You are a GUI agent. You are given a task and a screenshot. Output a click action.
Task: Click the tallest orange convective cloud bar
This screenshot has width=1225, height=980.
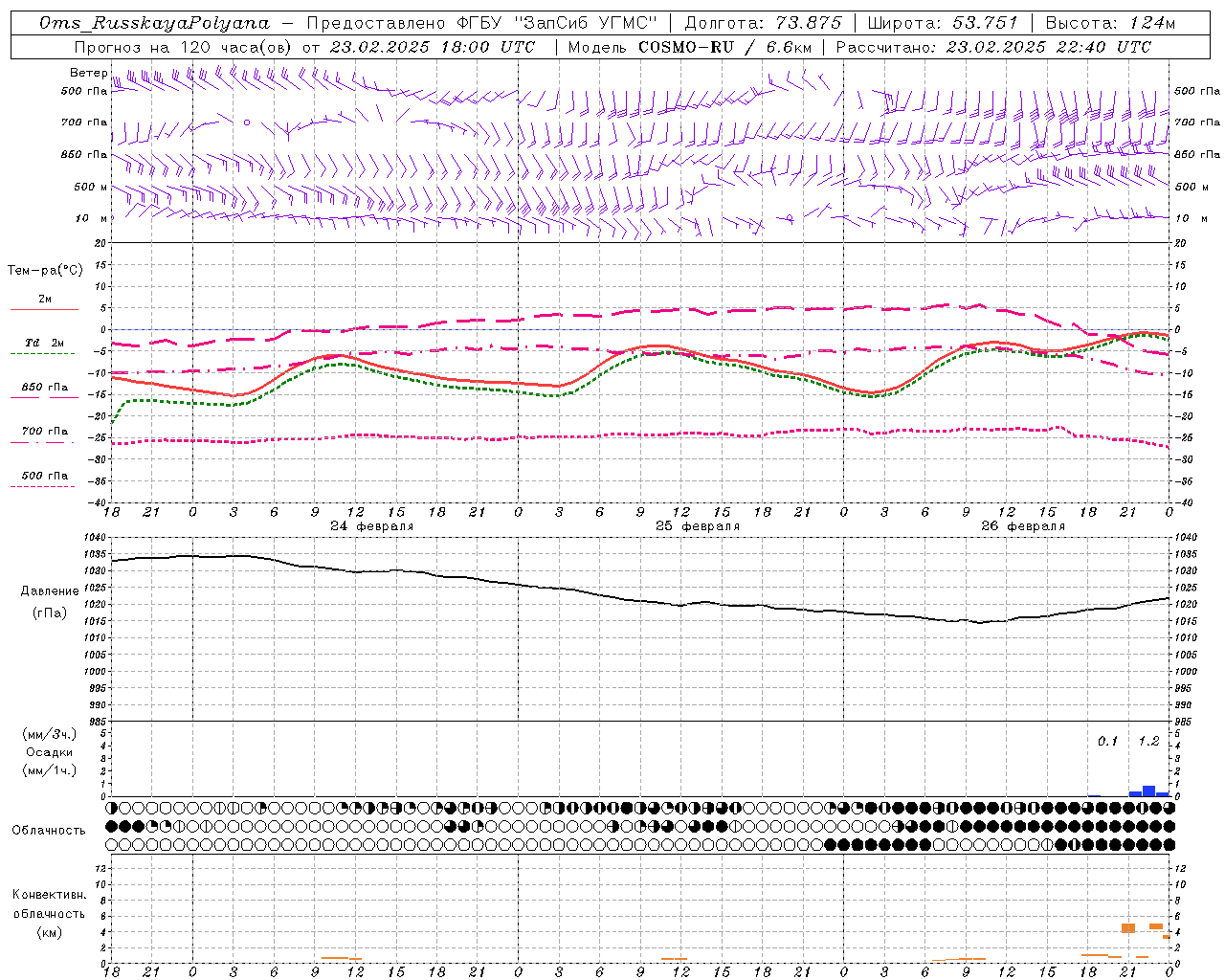(x=1128, y=928)
